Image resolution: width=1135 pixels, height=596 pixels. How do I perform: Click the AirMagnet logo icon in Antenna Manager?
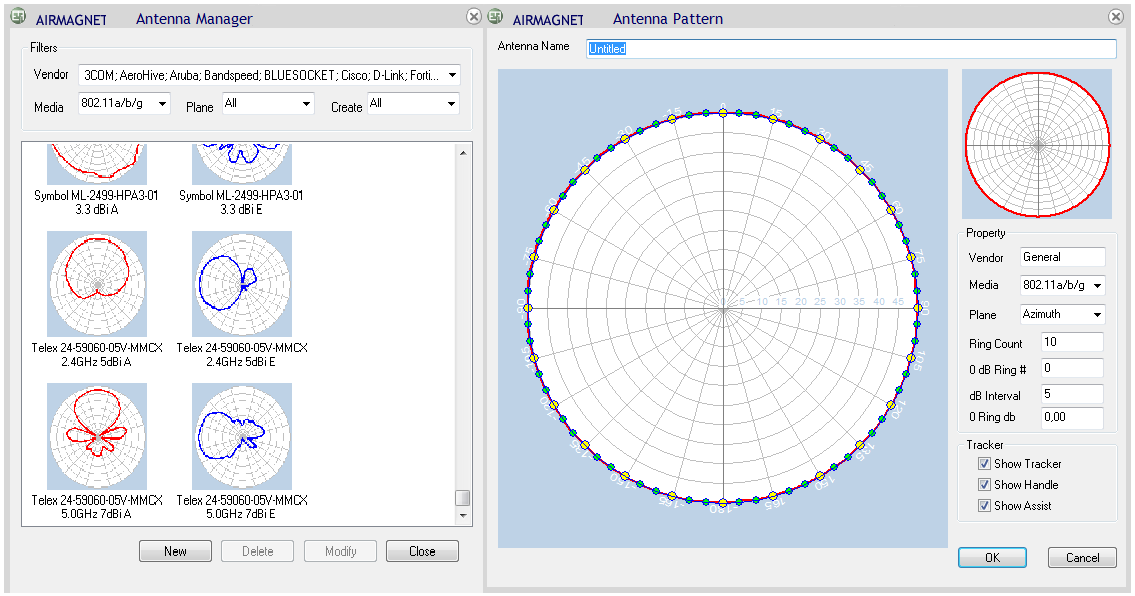point(18,16)
